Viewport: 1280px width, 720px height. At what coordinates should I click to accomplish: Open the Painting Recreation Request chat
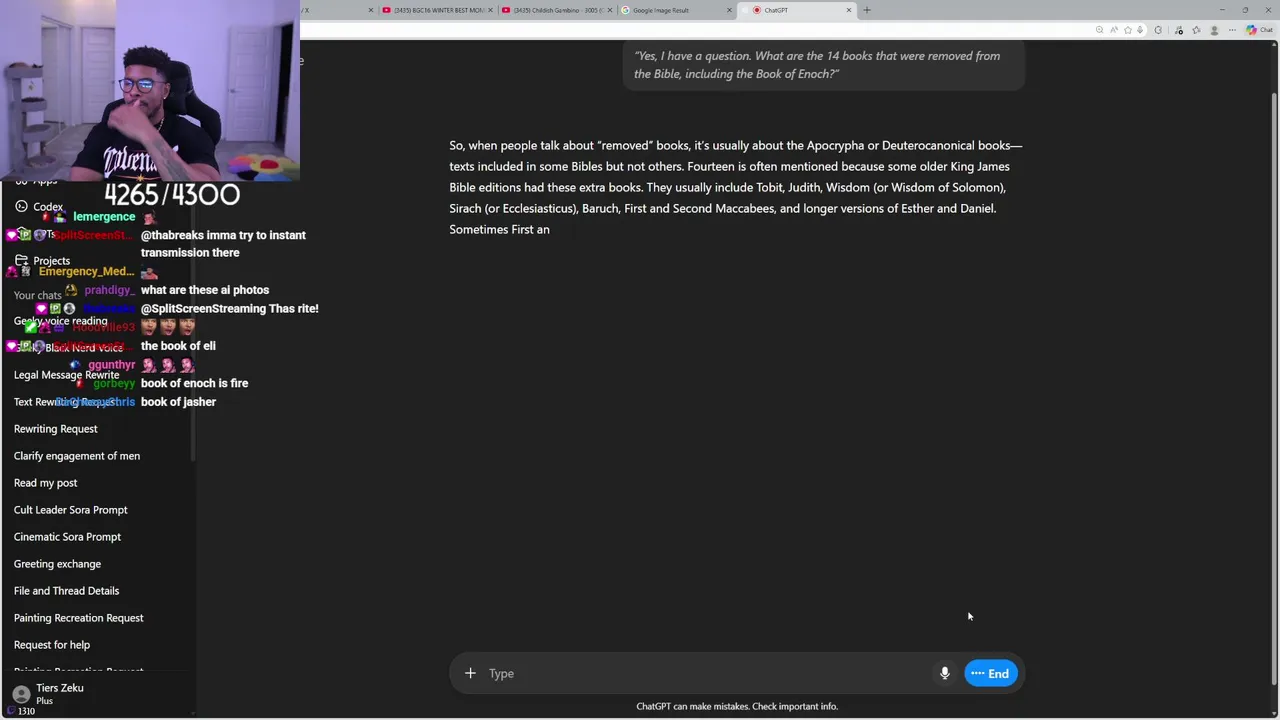(79, 618)
